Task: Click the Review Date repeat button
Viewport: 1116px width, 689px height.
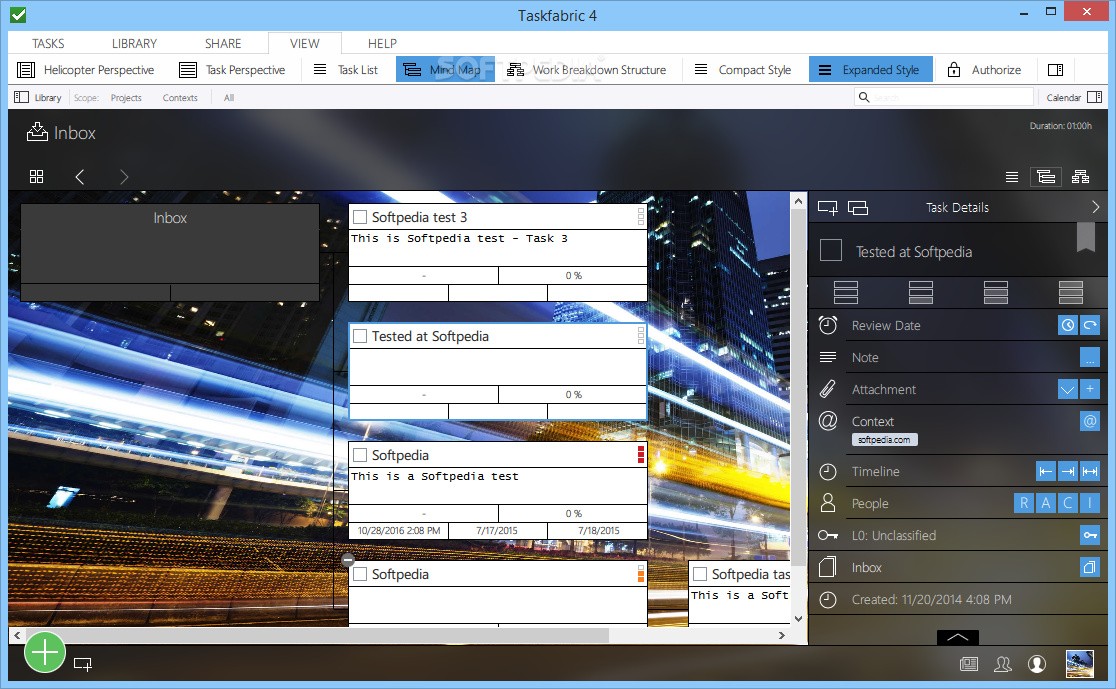Action: [x=1090, y=325]
